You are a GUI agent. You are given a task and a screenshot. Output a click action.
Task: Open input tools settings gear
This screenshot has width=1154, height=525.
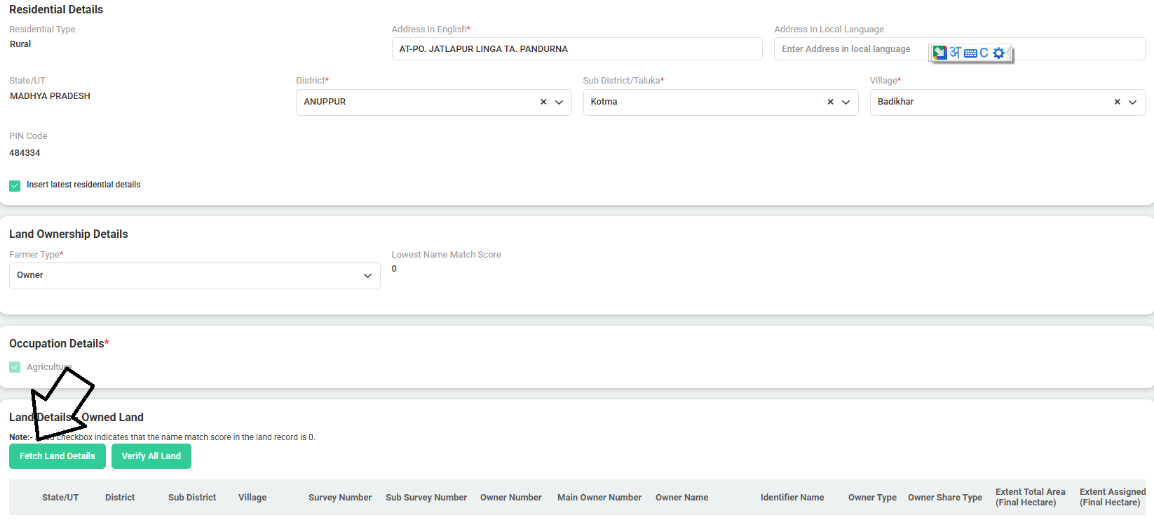[998, 53]
